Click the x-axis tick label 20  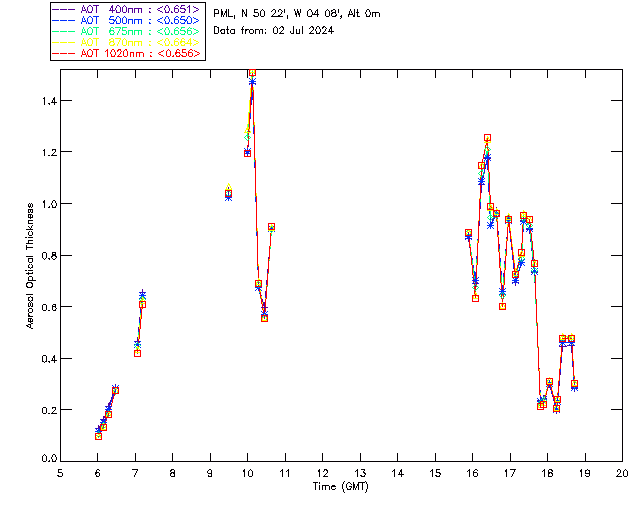tap(622, 473)
